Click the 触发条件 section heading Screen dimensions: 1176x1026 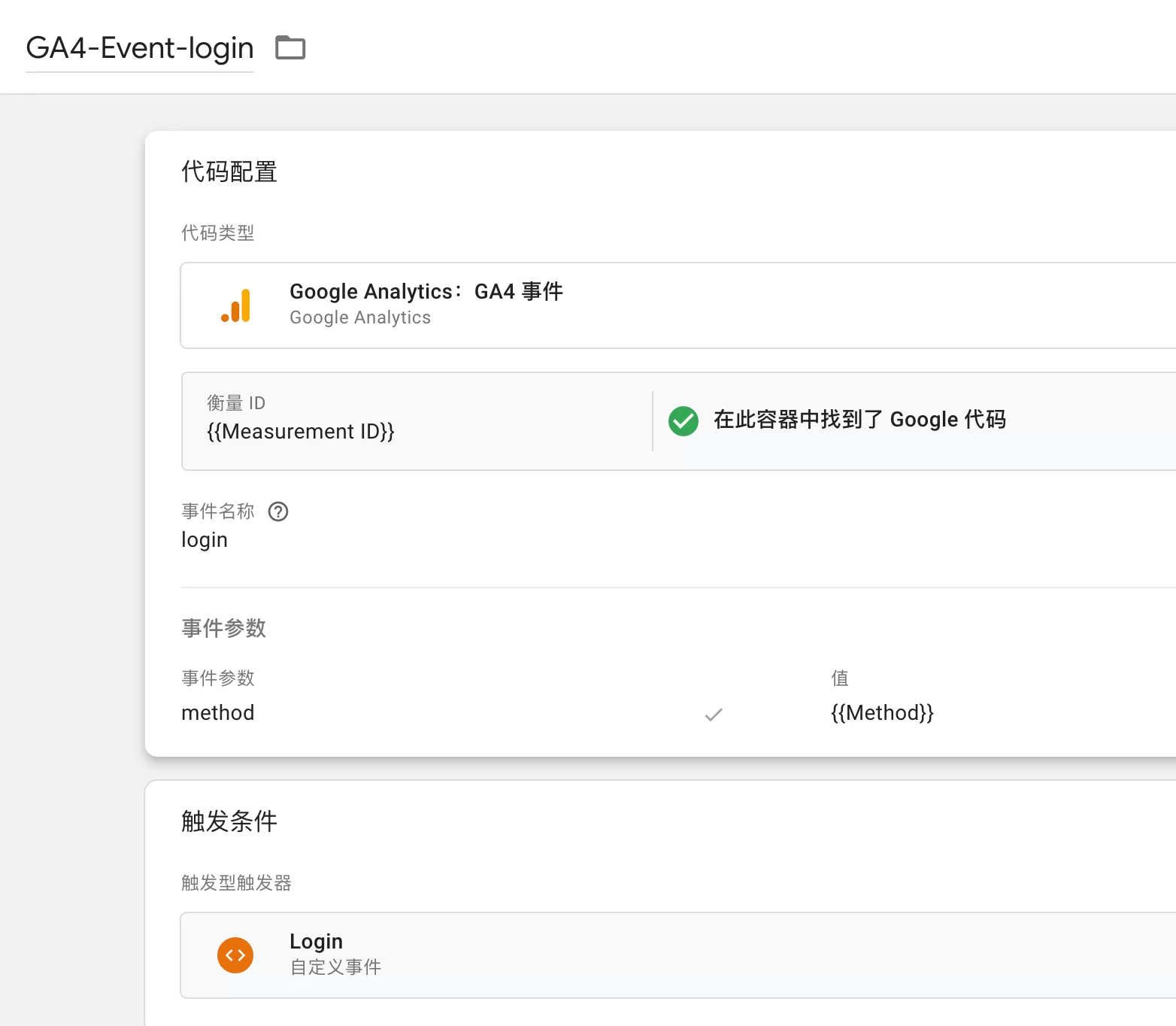tap(229, 821)
